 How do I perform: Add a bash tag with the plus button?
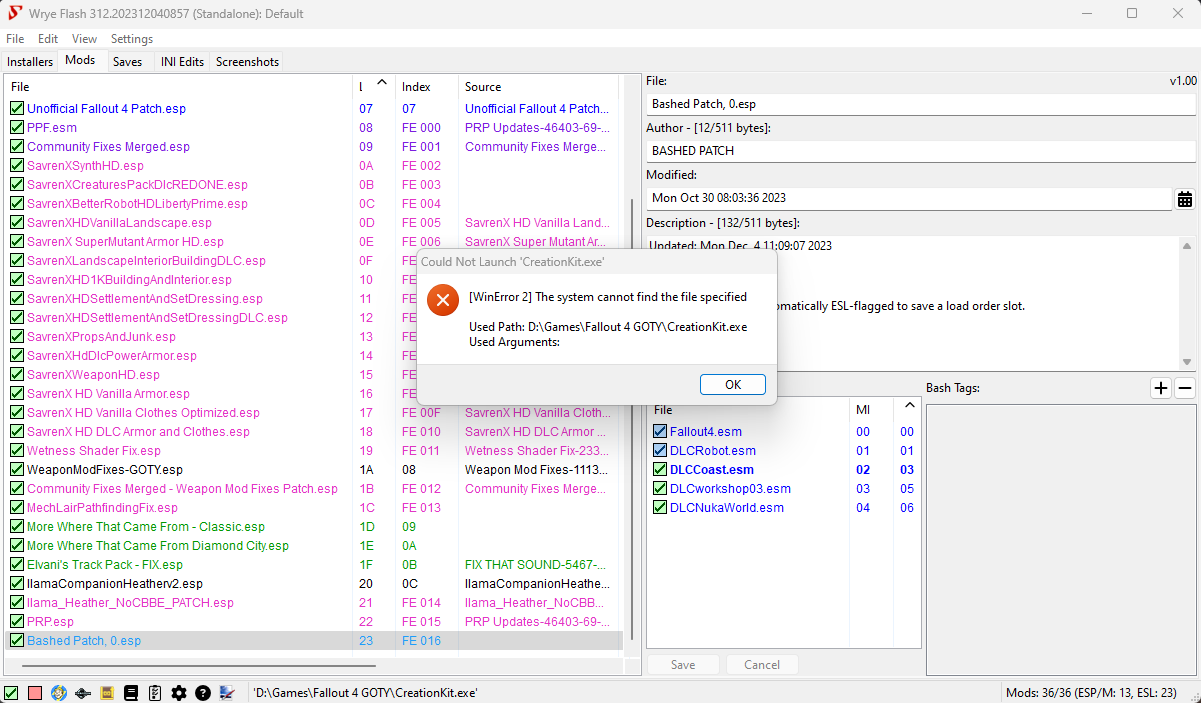click(x=1161, y=388)
